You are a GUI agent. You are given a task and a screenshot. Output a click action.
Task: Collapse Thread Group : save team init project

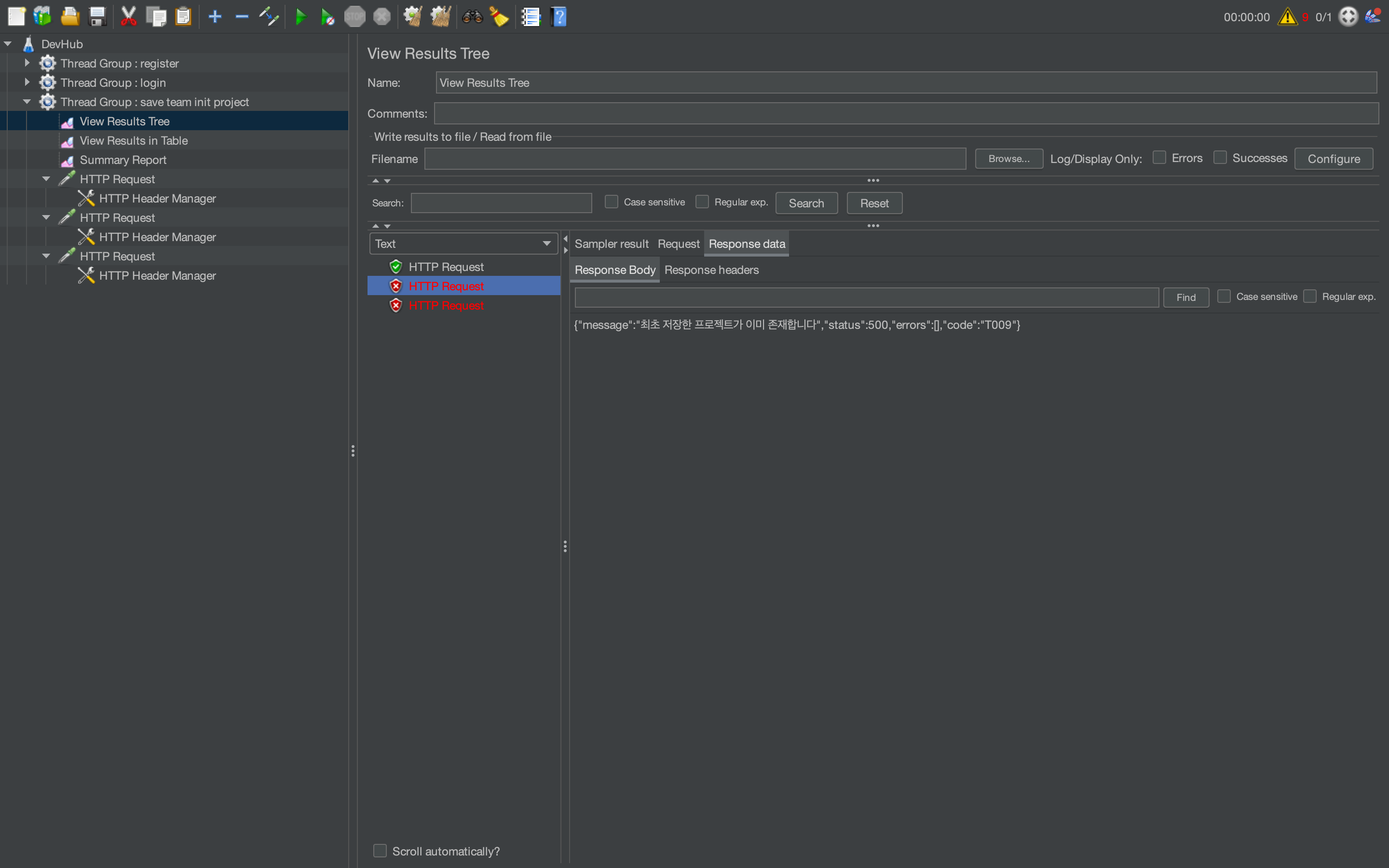pos(27,102)
